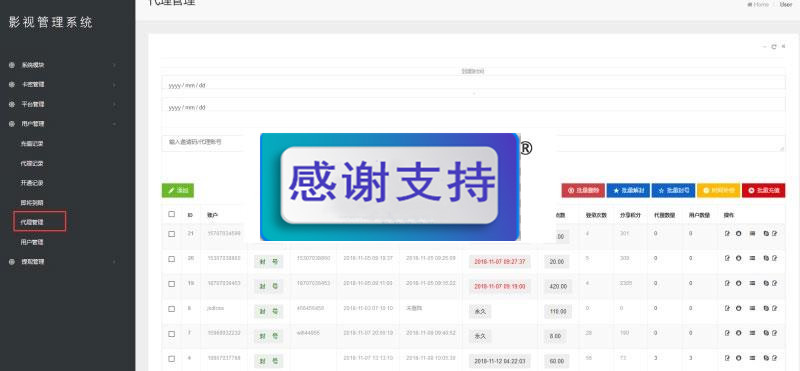Tick the checkbox for the 20.00 row
Viewport: 800px width, 371px height.
click(171, 259)
